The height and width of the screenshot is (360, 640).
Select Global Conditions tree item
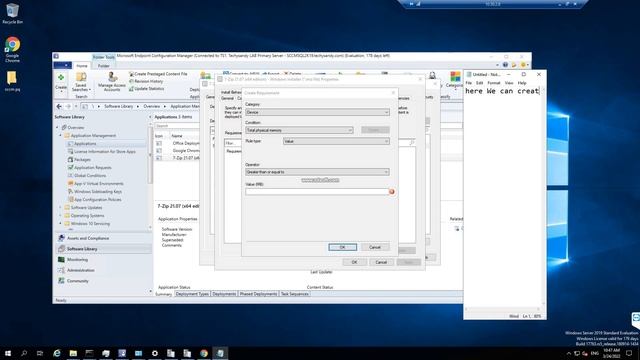90,176
